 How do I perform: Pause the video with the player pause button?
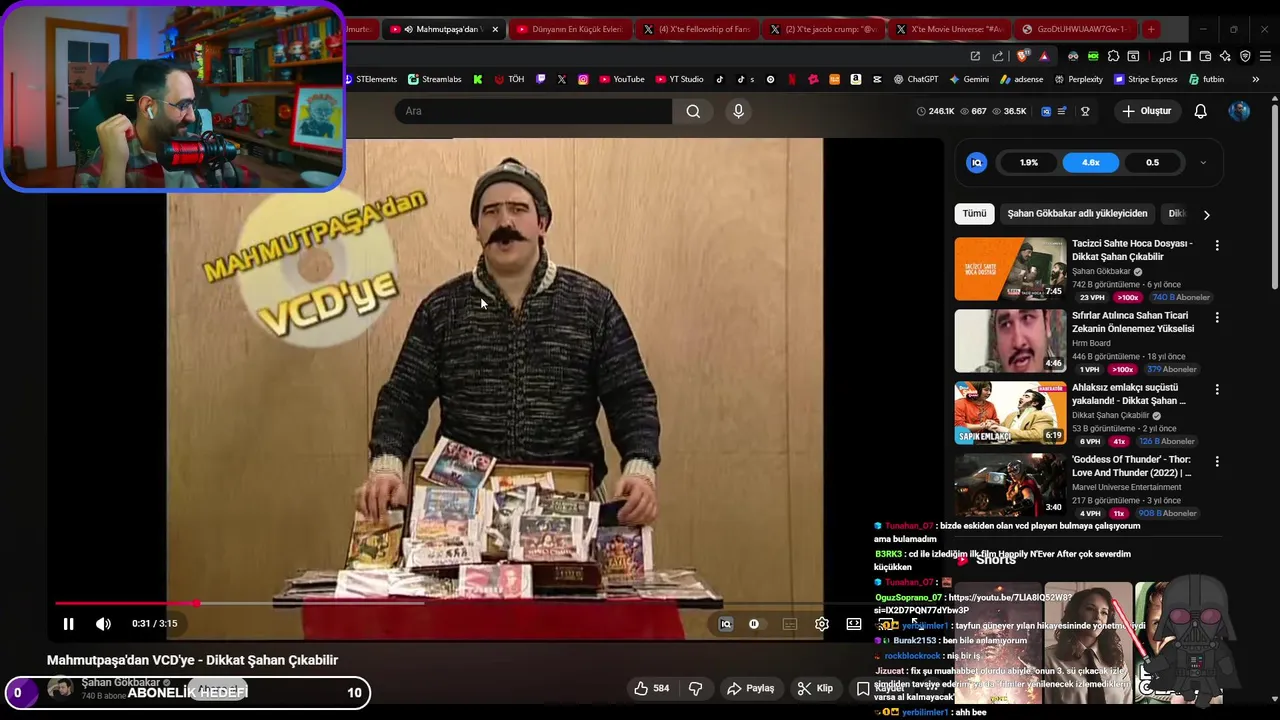pyautogui.click(x=68, y=624)
